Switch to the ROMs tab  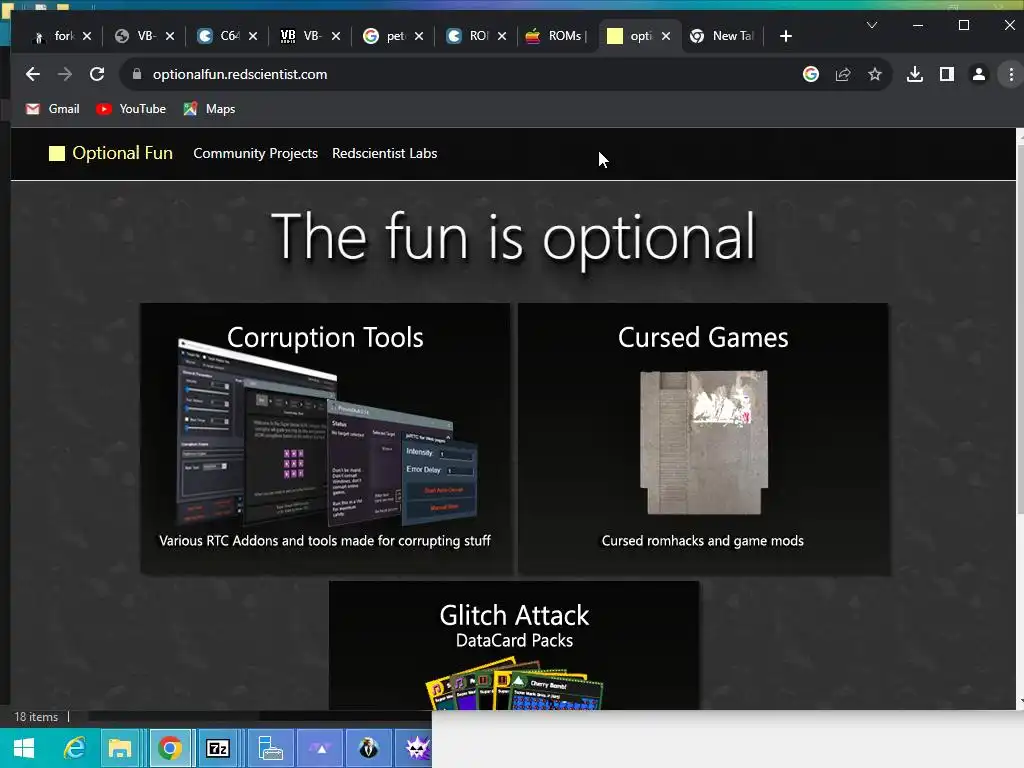(556, 36)
